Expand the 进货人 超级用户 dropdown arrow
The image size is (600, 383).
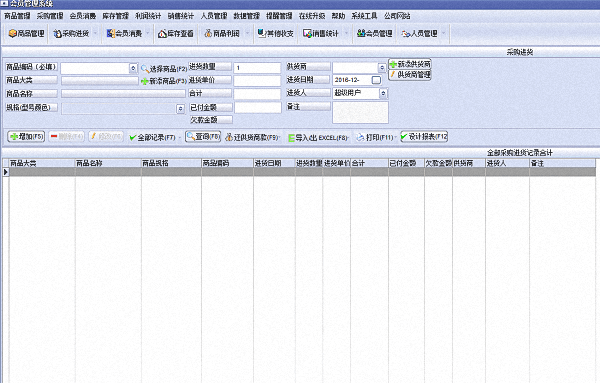[x=383, y=93]
